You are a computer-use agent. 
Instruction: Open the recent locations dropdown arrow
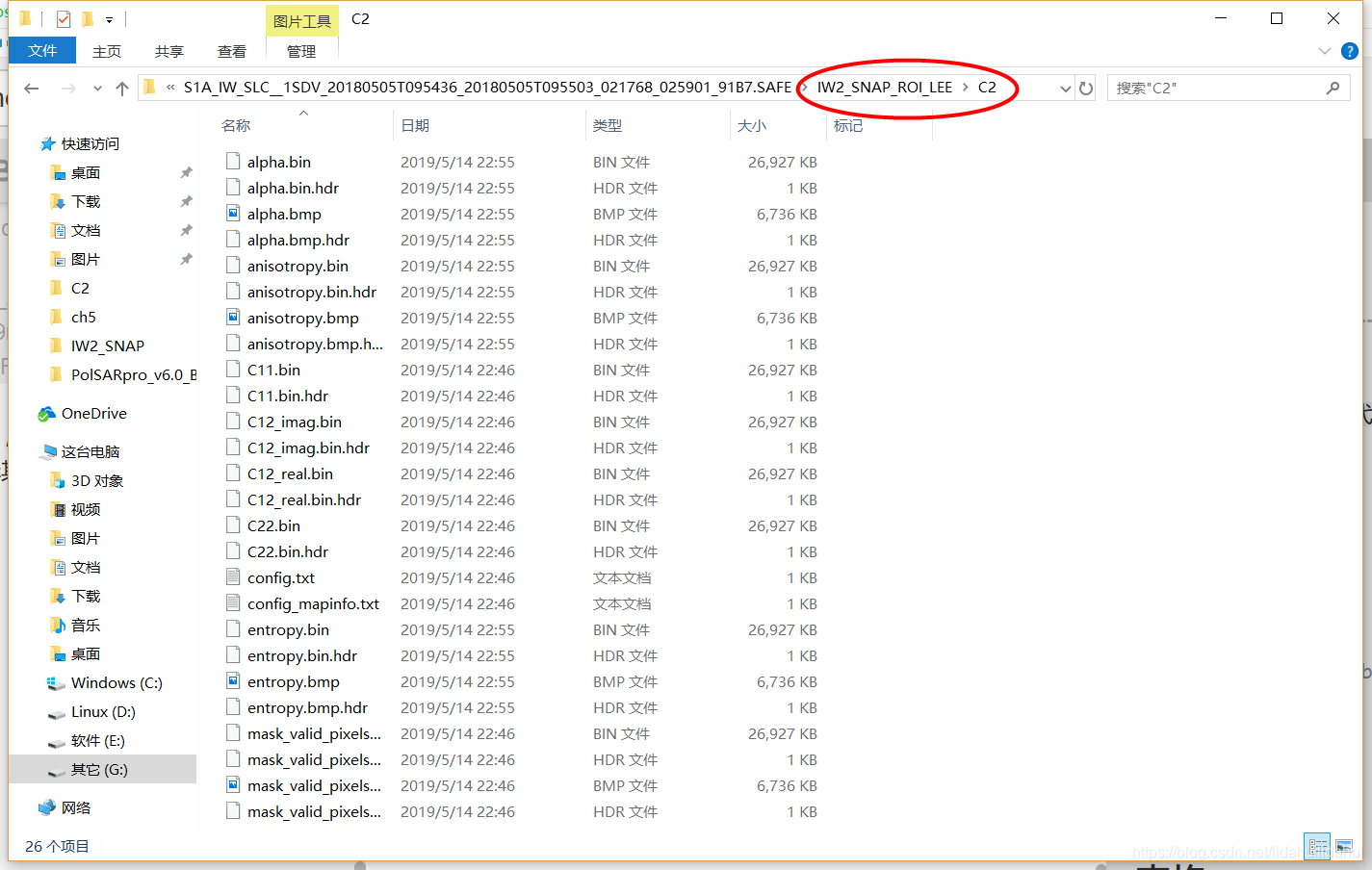pyautogui.click(x=97, y=89)
